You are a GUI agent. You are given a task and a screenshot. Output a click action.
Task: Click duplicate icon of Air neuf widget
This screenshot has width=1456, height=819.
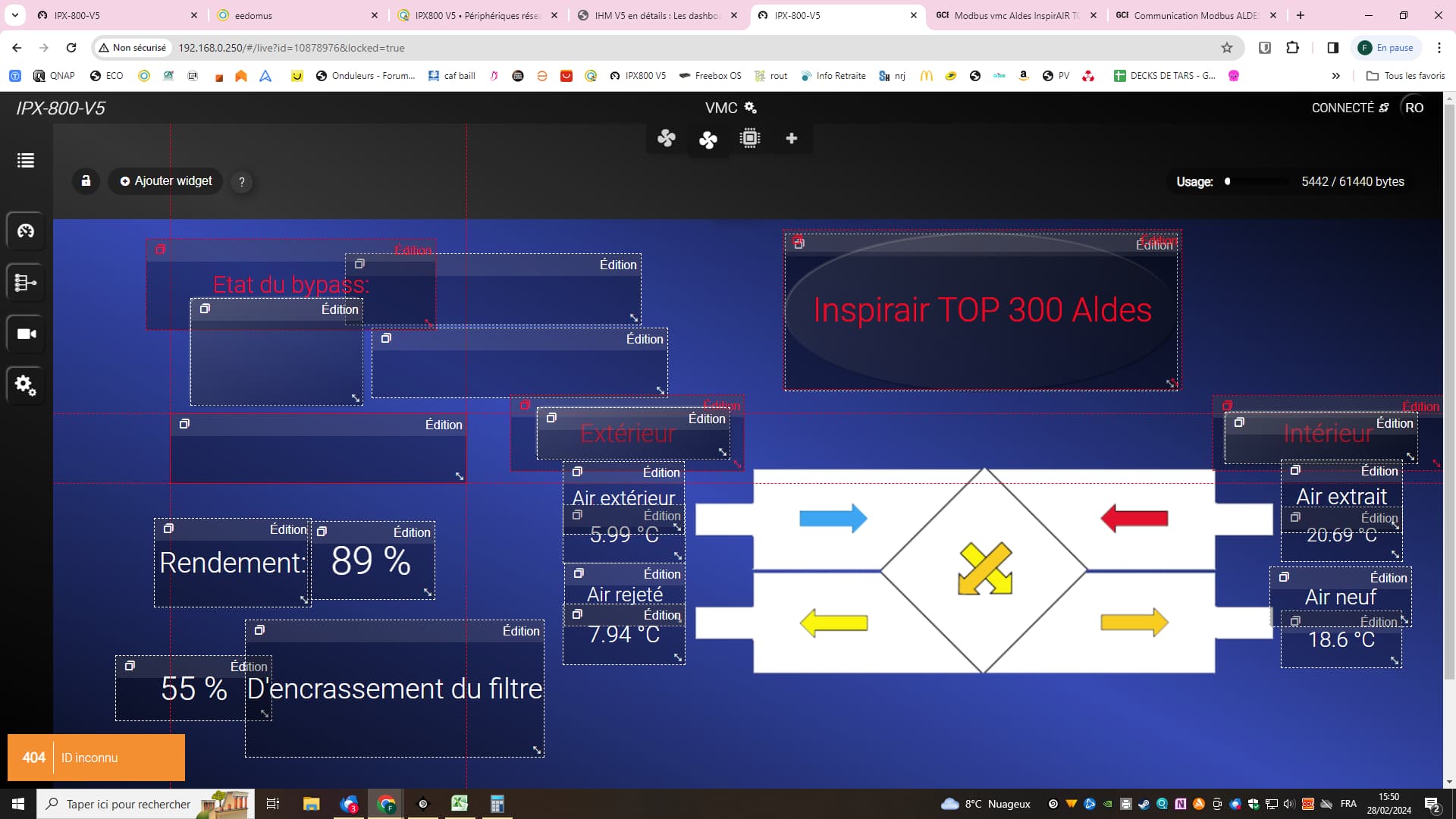[x=1284, y=577]
